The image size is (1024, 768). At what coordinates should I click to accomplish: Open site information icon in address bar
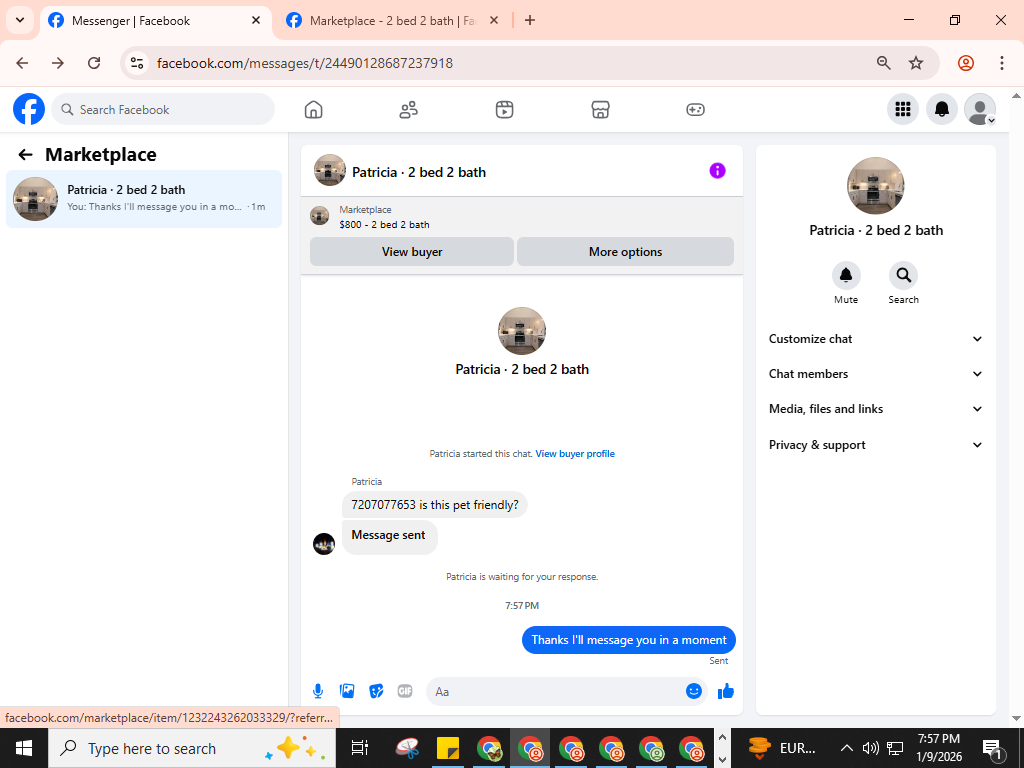pyautogui.click(x=136, y=63)
